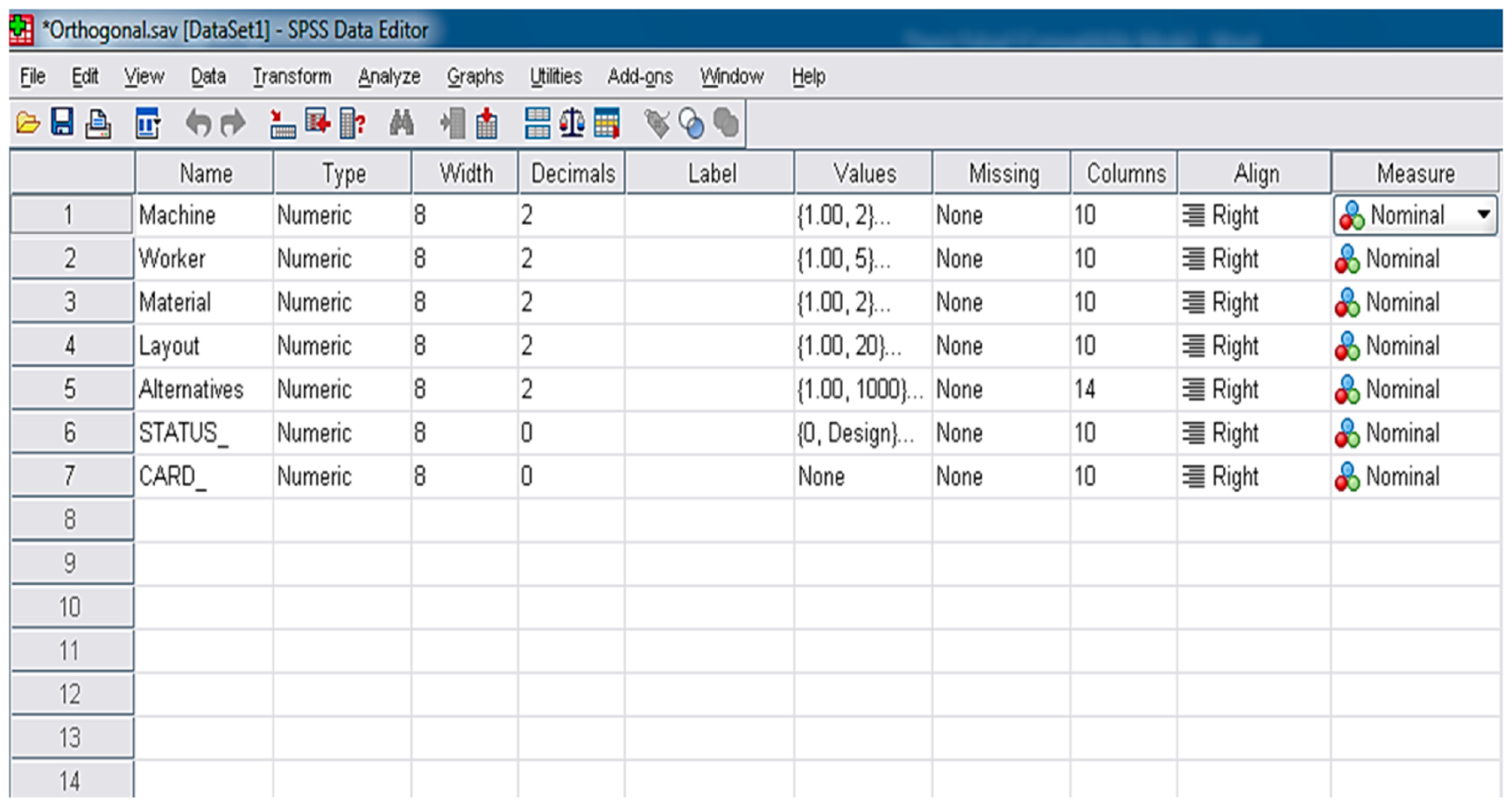Click the Find binoculars icon
The height and width of the screenshot is (810, 1512).
401,124
